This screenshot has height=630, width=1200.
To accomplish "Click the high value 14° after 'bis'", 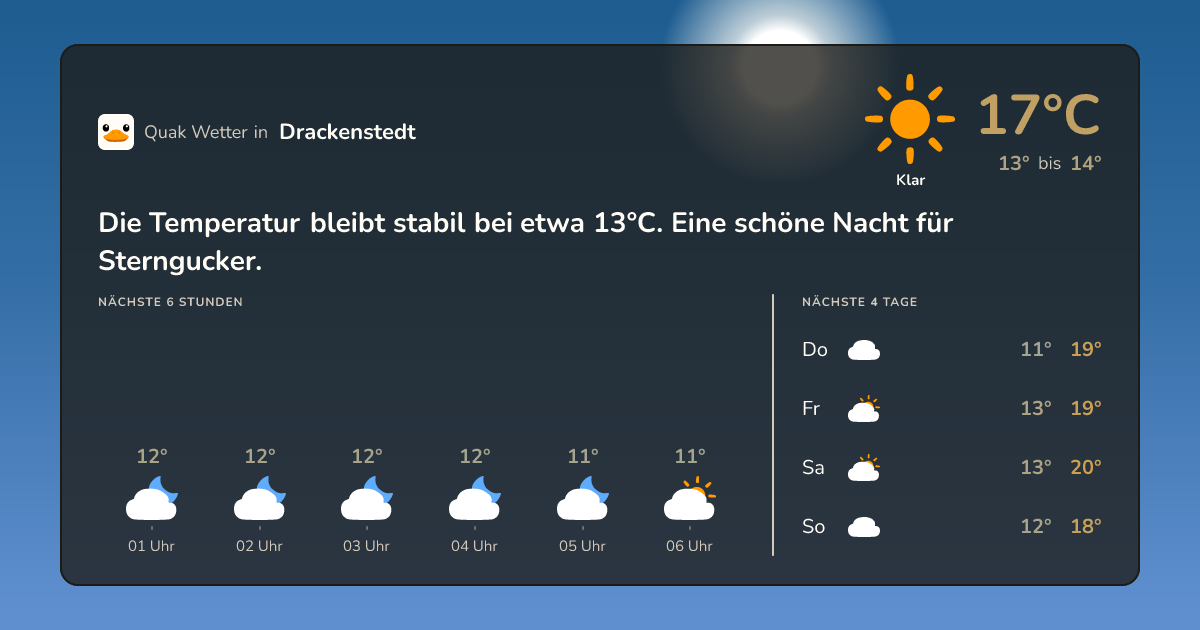I will tap(1086, 163).
